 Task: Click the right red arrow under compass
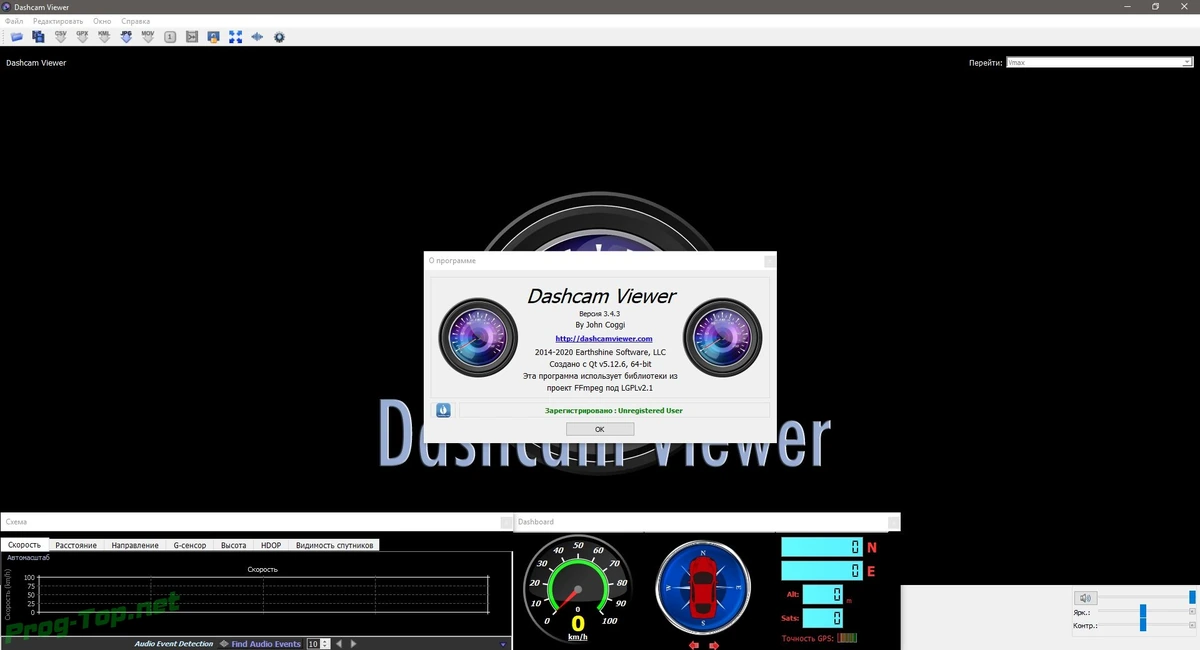714,645
